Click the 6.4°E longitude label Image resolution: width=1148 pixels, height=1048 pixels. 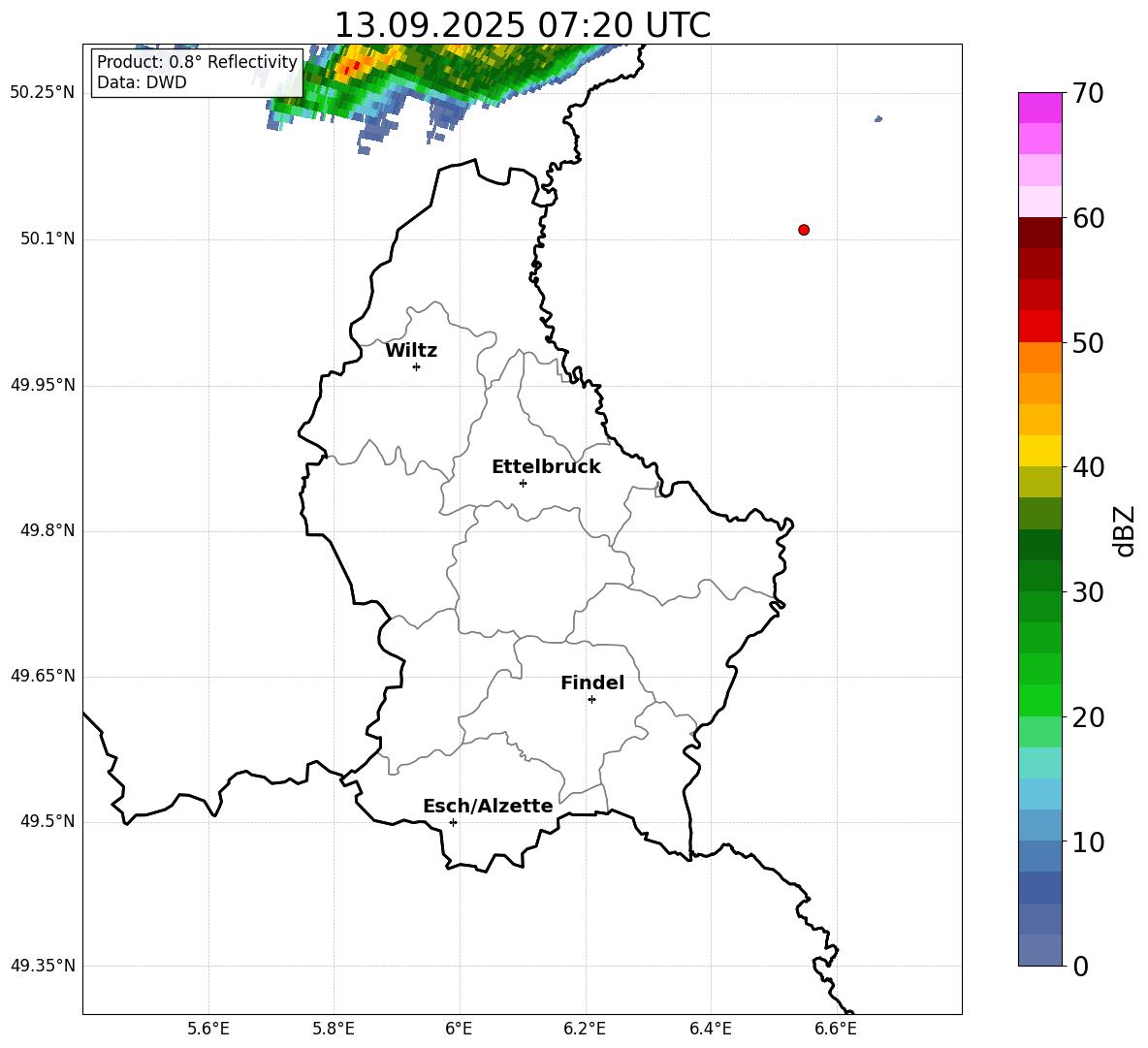pos(710,1029)
